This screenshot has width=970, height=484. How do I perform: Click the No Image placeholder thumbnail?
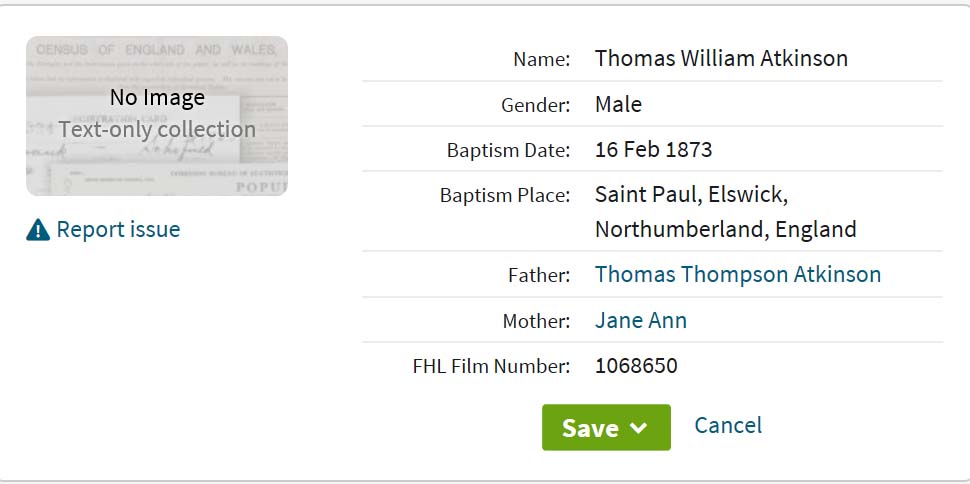[157, 116]
